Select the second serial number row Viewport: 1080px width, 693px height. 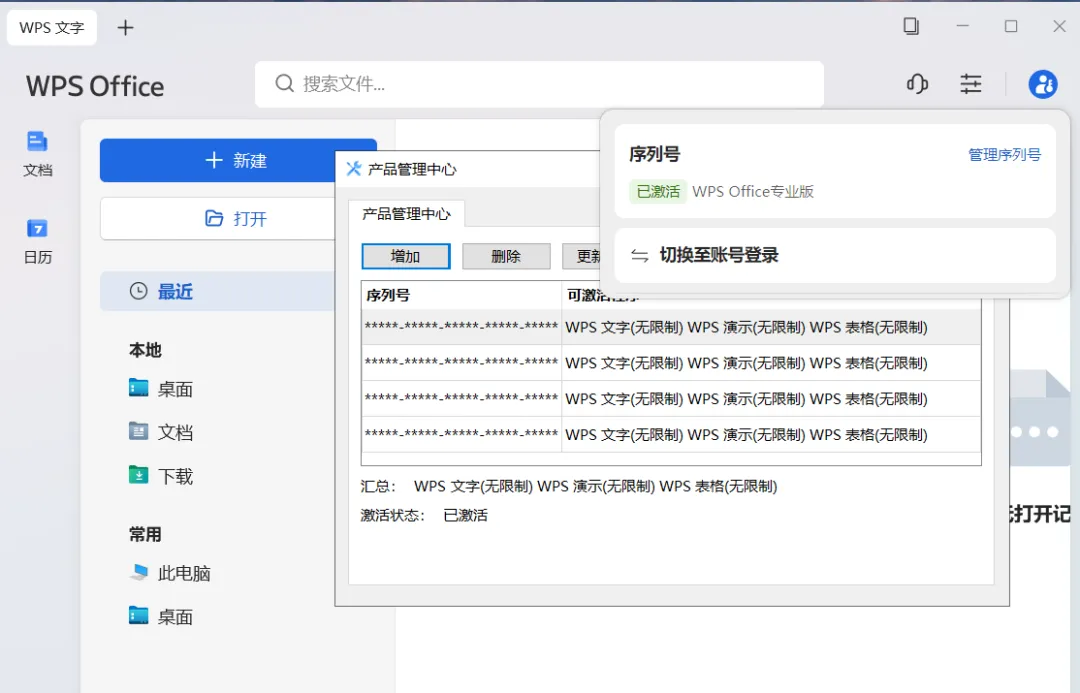click(671, 363)
